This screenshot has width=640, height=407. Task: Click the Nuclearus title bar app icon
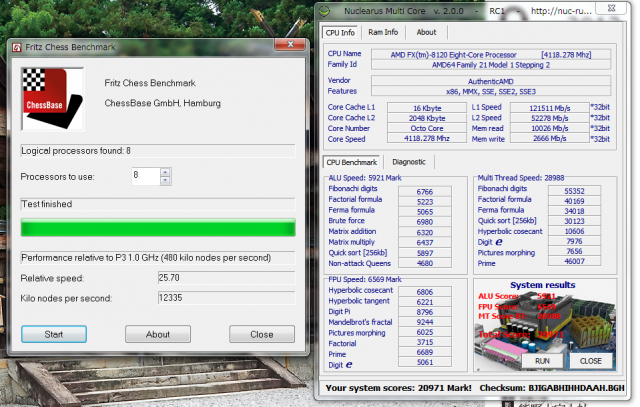coord(324,11)
